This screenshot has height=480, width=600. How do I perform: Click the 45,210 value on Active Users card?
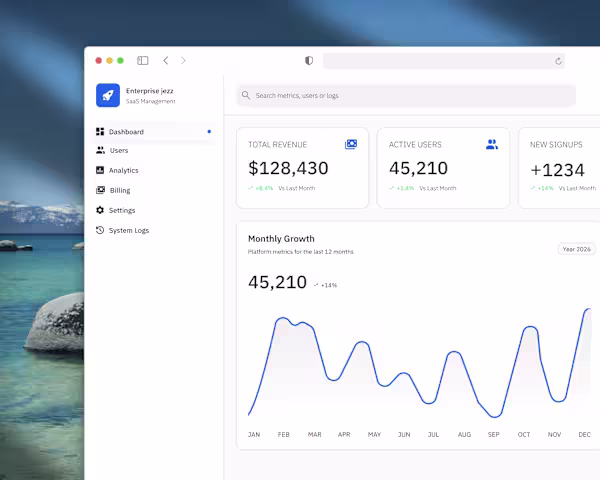[x=419, y=168]
